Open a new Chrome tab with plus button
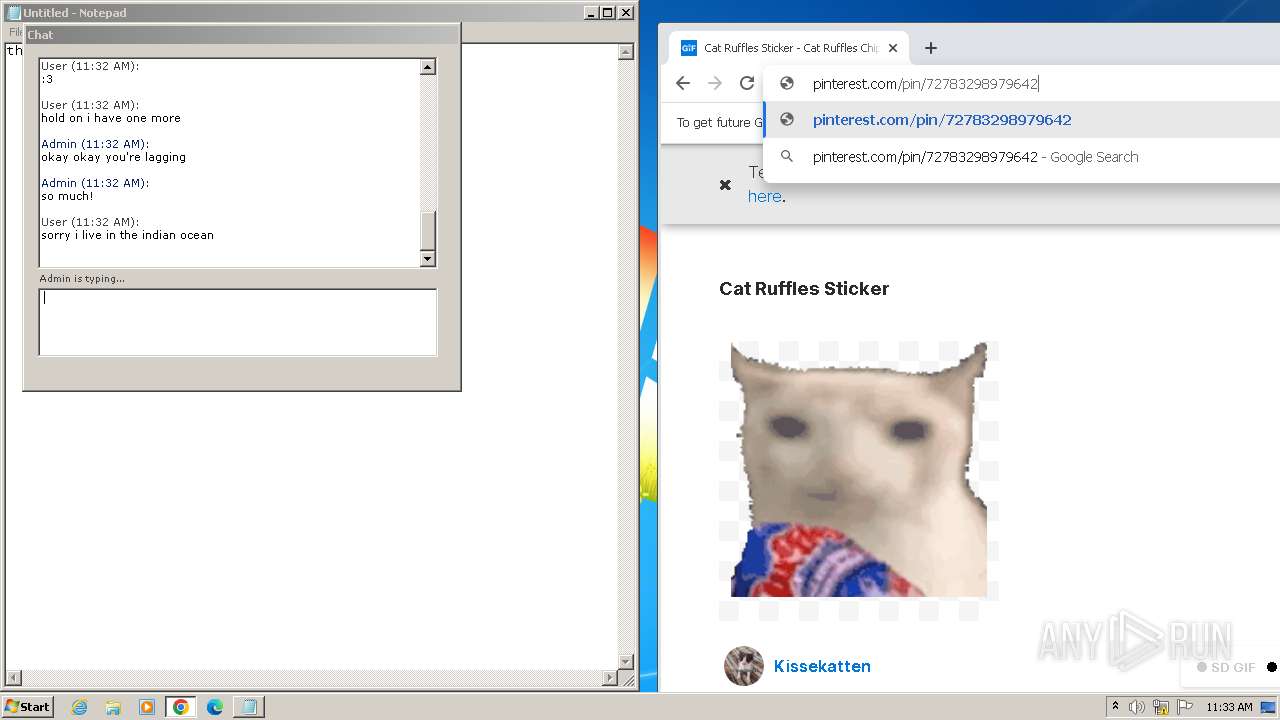The image size is (1280, 720). (x=931, y=48)
